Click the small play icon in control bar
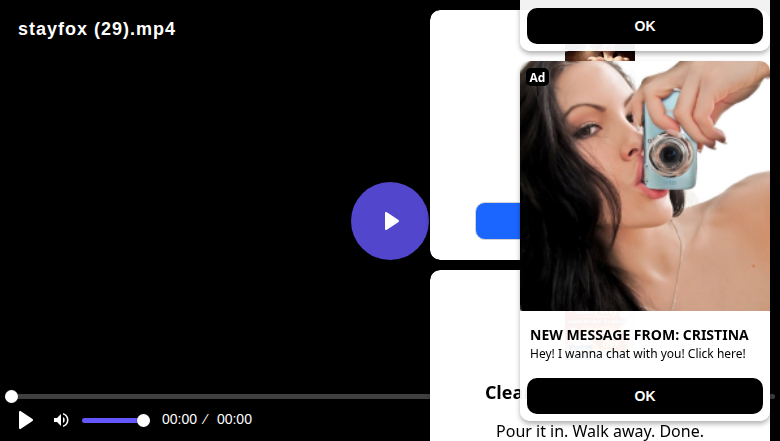Image resolution: width=780 pixels, height=441 pixels. click(x=25, y=420)
